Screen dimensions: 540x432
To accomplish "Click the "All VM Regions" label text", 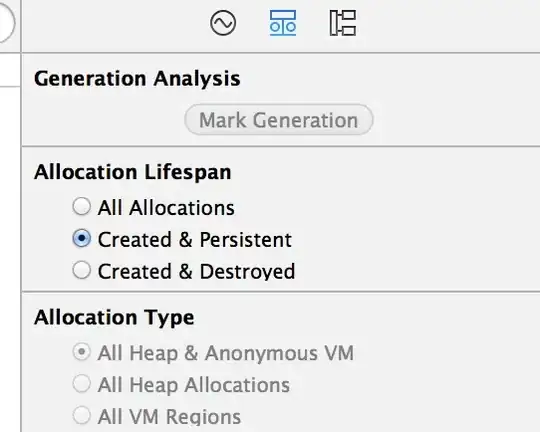I will pos(169,416).
